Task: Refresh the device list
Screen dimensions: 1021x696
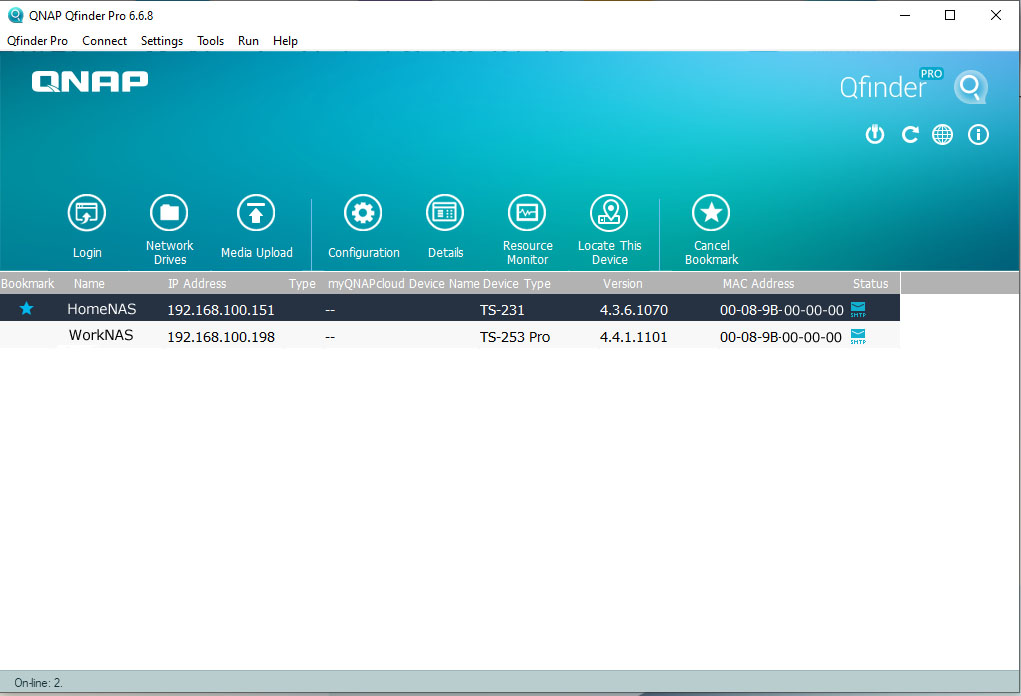Action: pyautogui.click(x=910, y=135)
